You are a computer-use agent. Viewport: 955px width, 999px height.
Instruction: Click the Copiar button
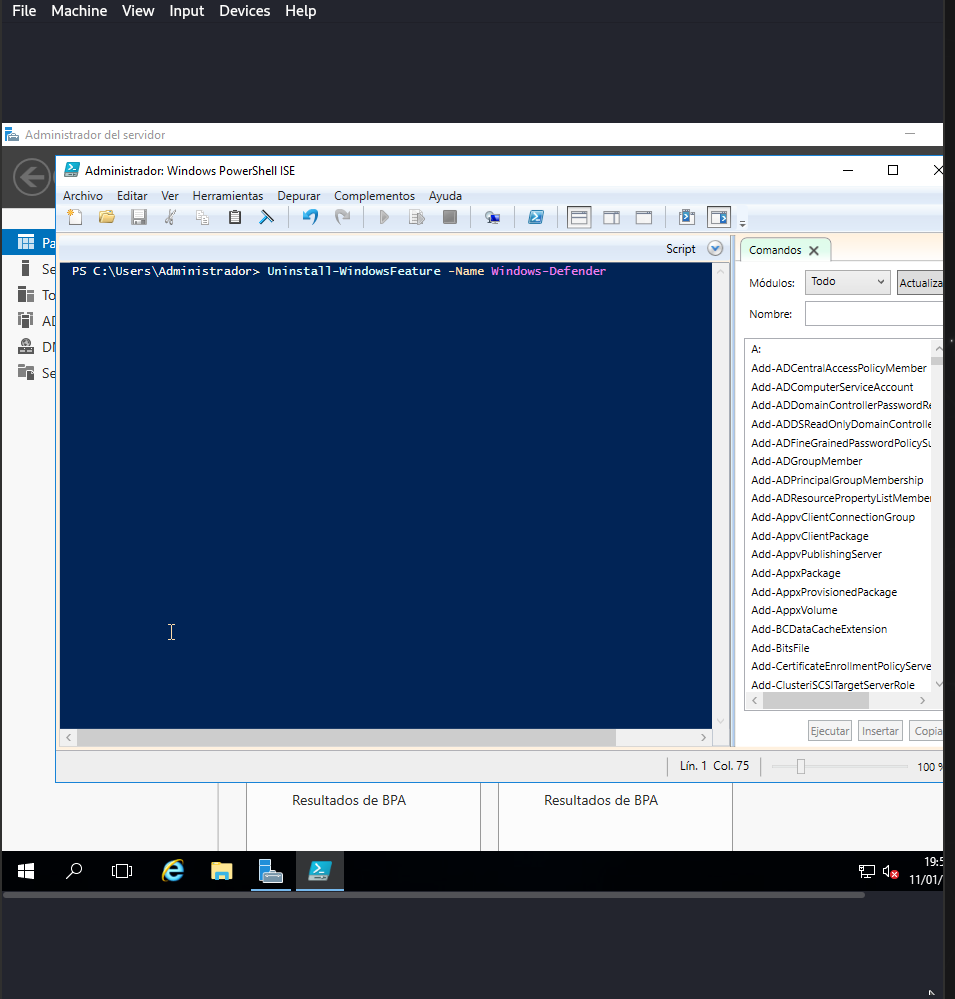click(x=926, y=731)
